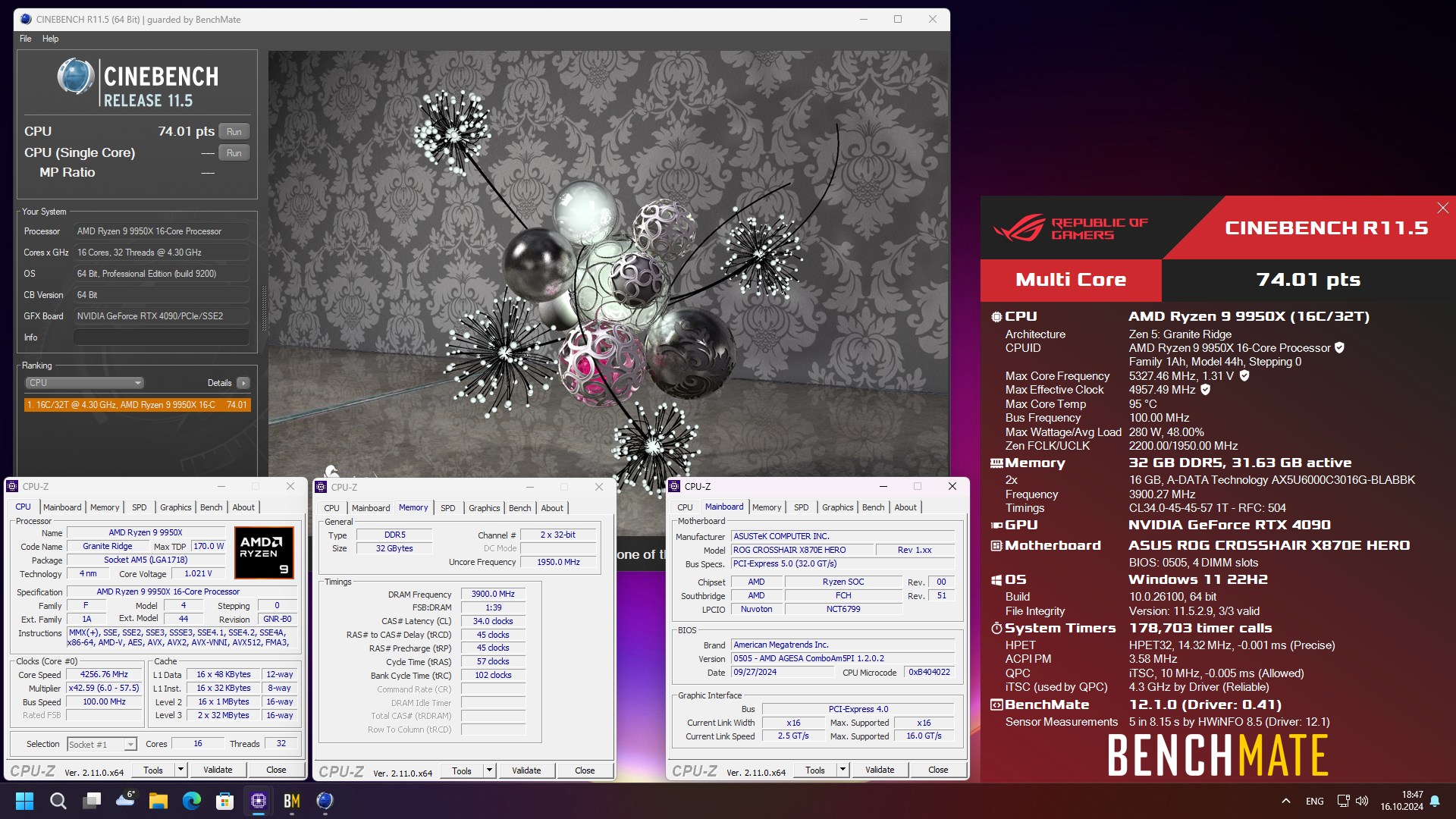The image size is (1456, 819).
Task: Open the Ranking CPU dropdown
Action: click(84, 383)
